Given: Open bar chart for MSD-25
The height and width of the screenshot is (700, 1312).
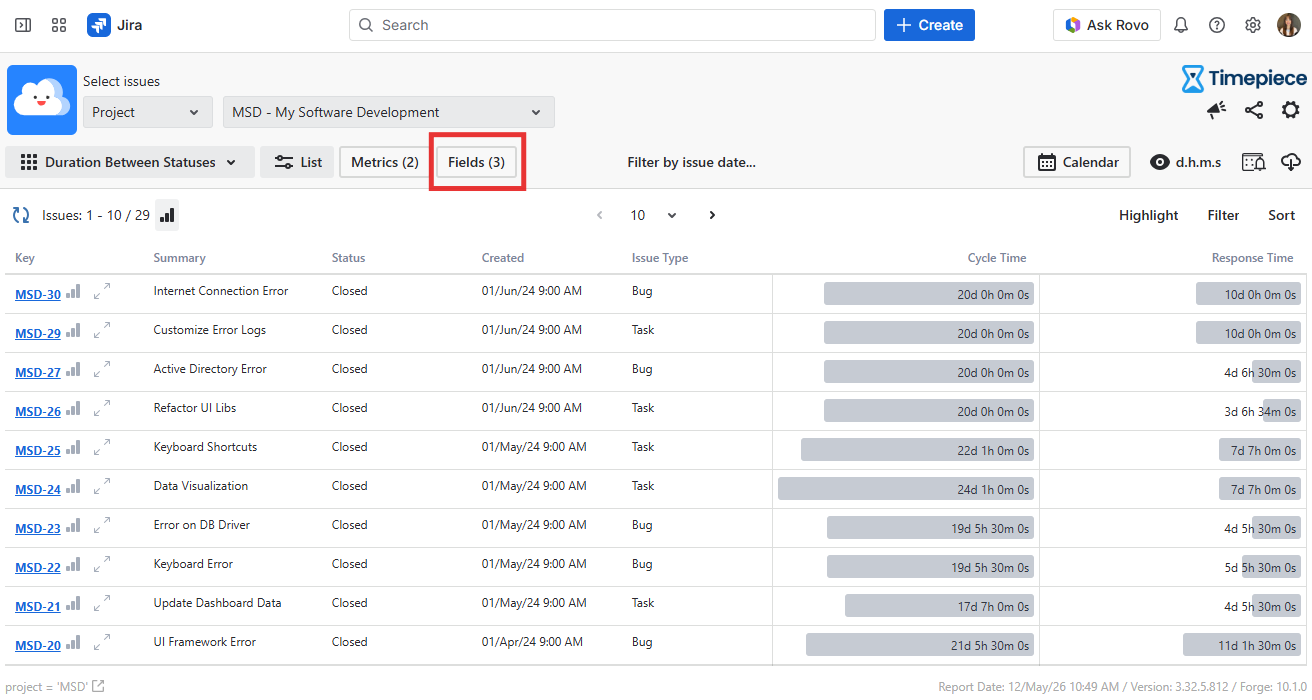Looking at the screenshot, I should [x=73, y=447].
